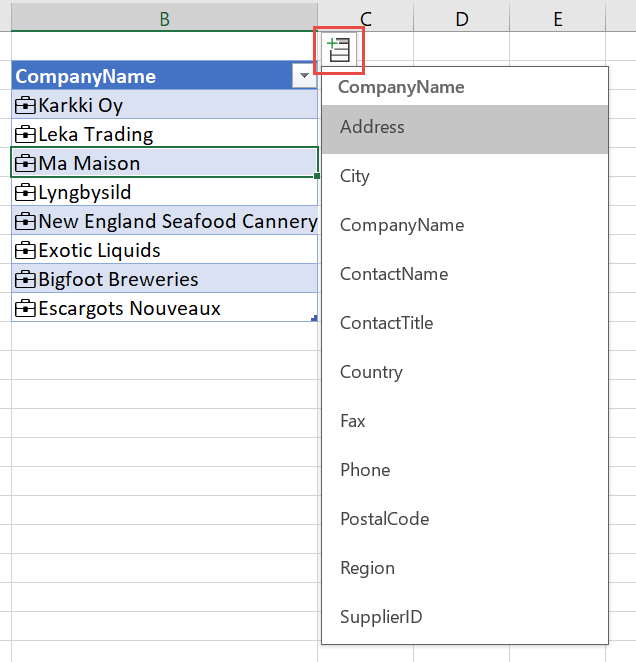The image size is (636, 662).
Task: Open the CompanyName column filter dropdown
Action: 304,76
